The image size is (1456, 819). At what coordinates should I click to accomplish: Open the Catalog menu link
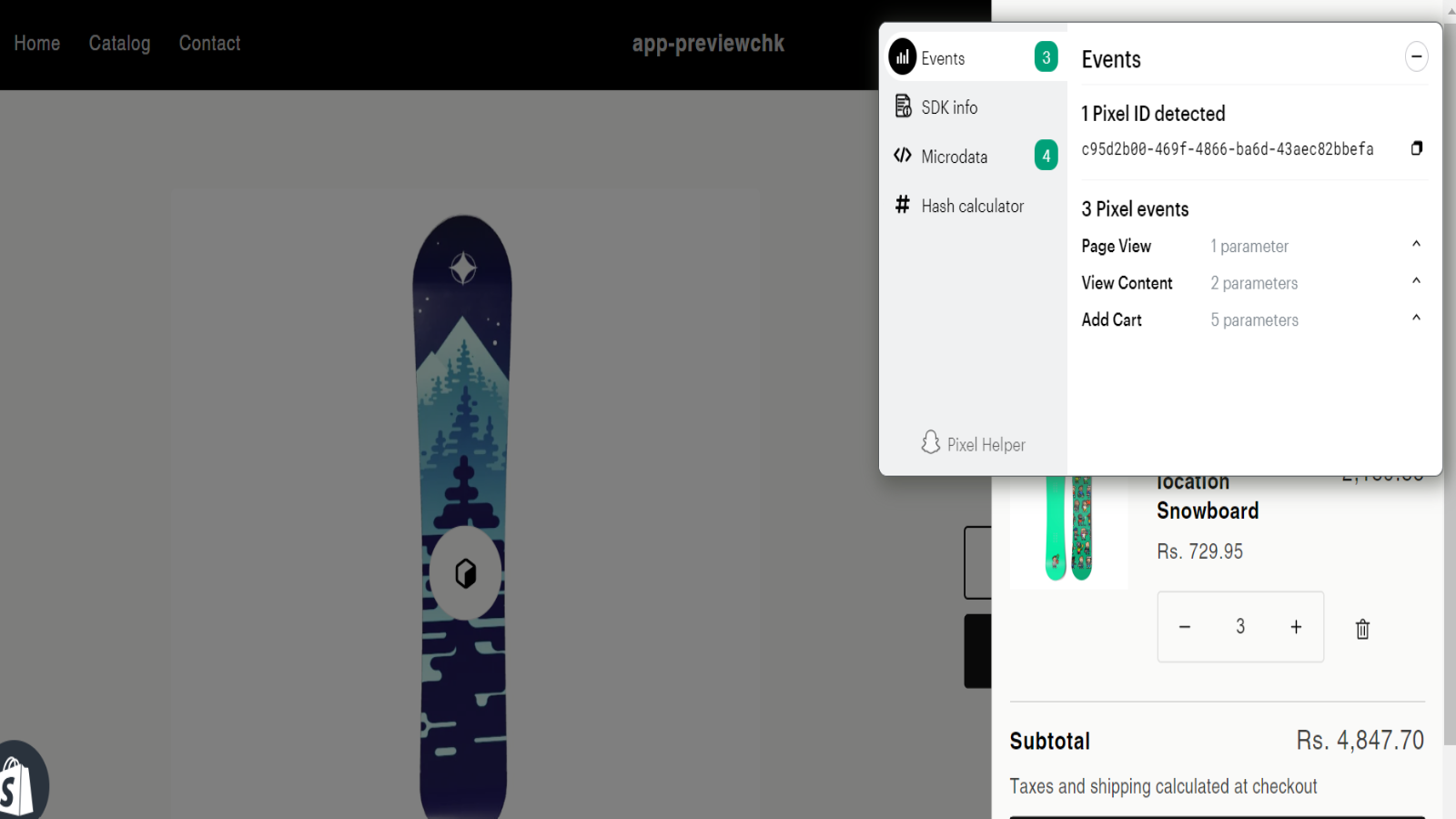click(120, 44)
